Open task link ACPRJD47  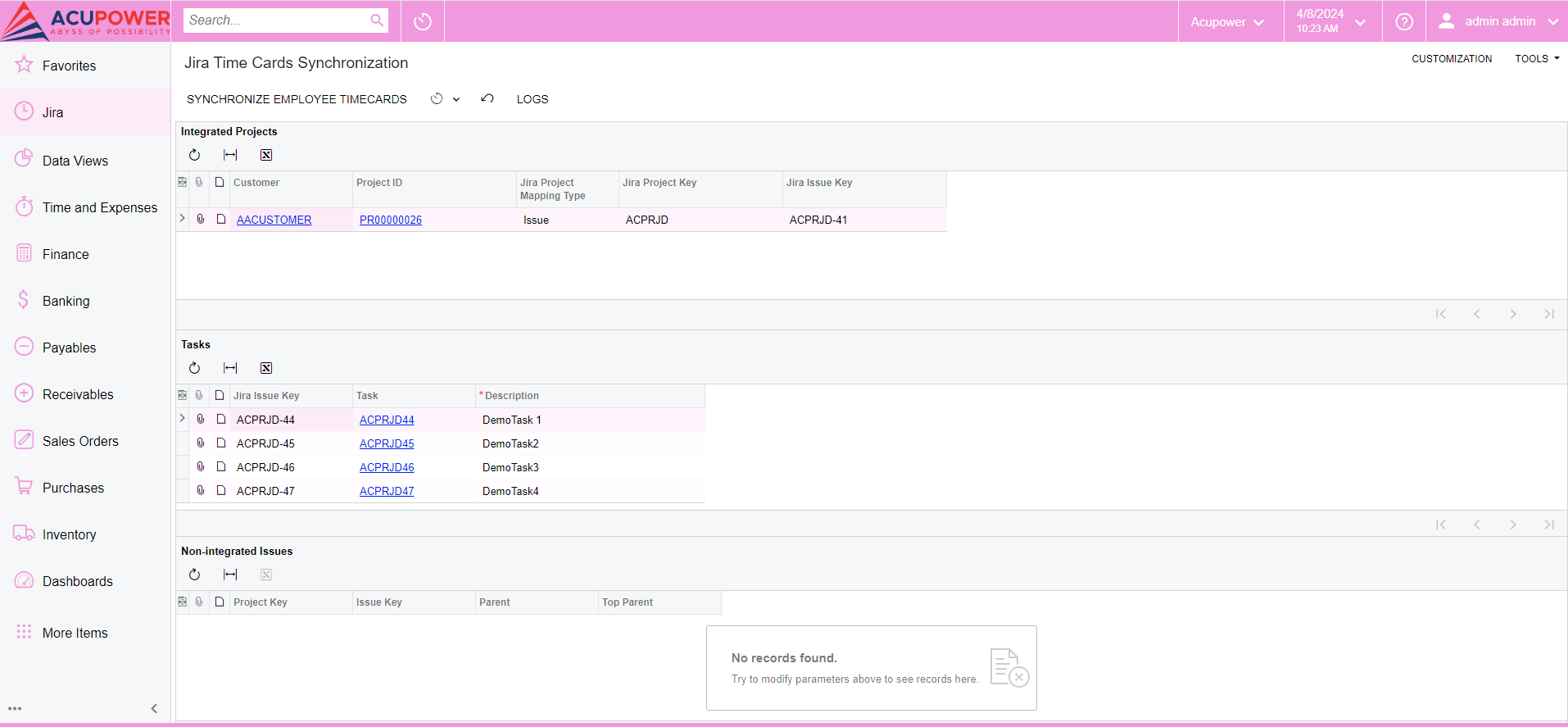click(387, 491)
